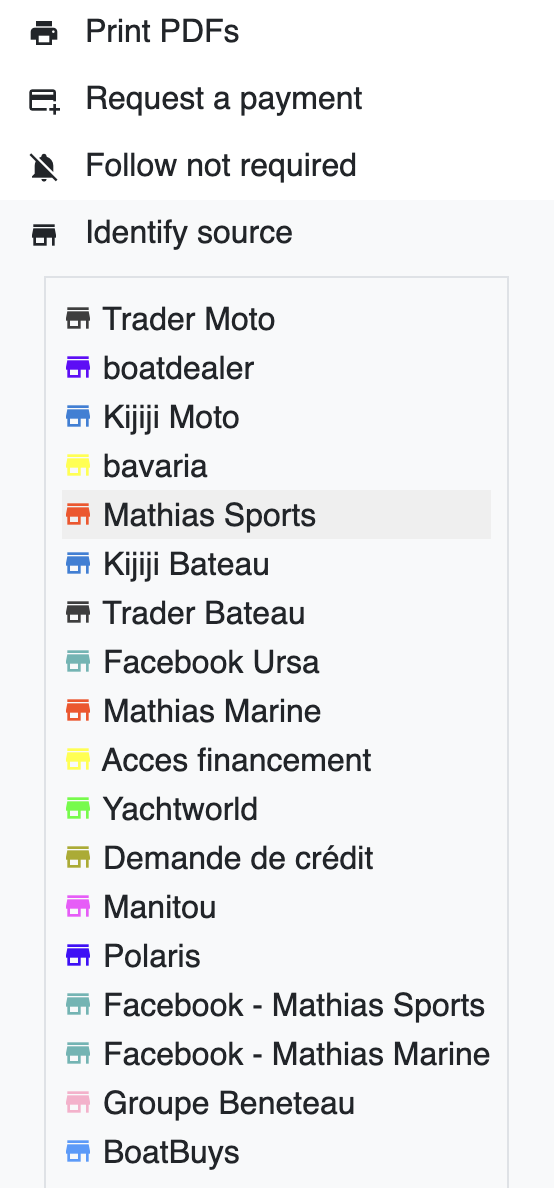Screen dimensions: 554x1188
Task: Click the store icon beside Identify source
Action: pos(44,234)
